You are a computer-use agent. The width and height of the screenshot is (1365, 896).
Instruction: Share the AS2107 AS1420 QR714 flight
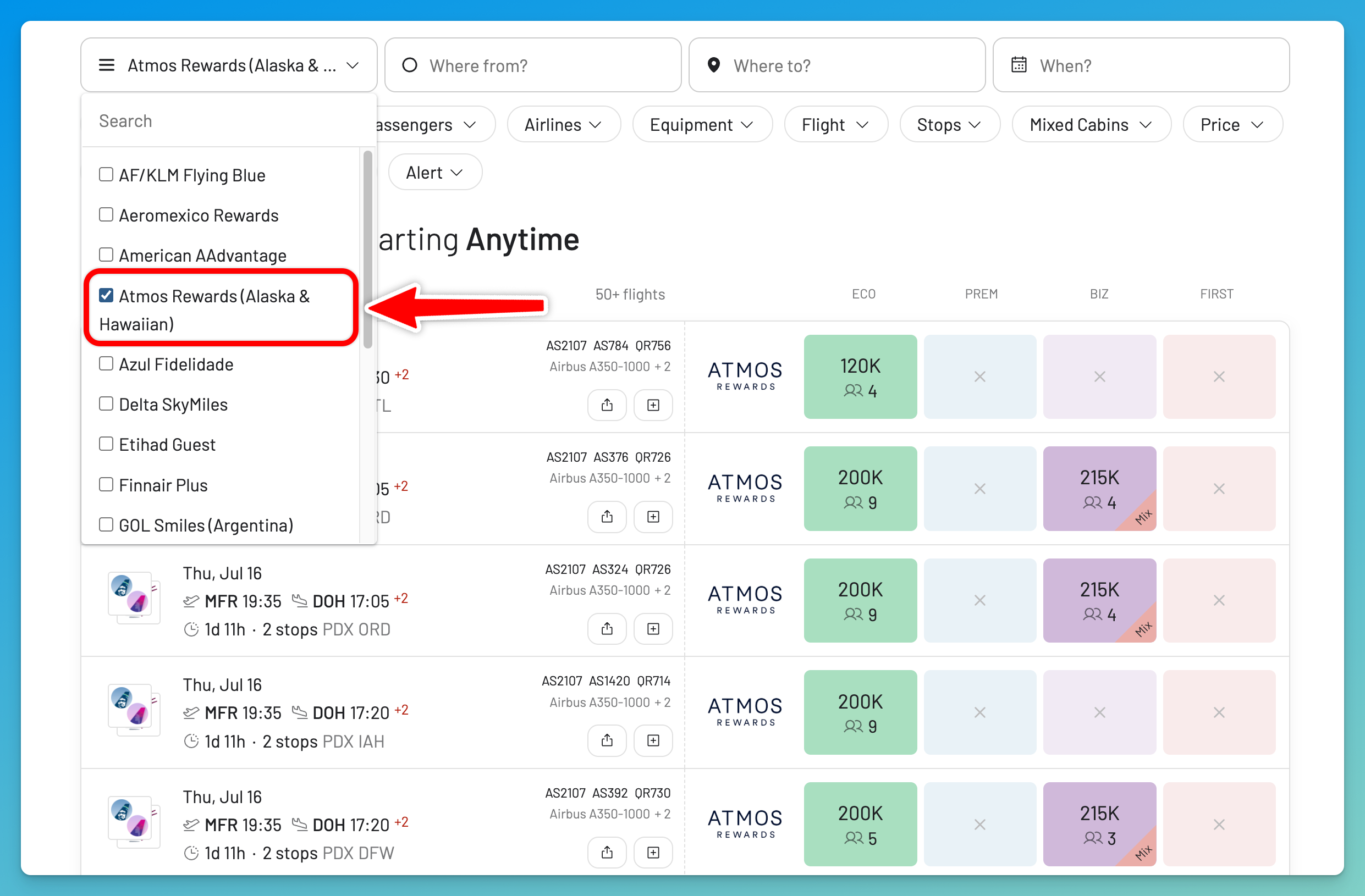[x=607, y=740]
